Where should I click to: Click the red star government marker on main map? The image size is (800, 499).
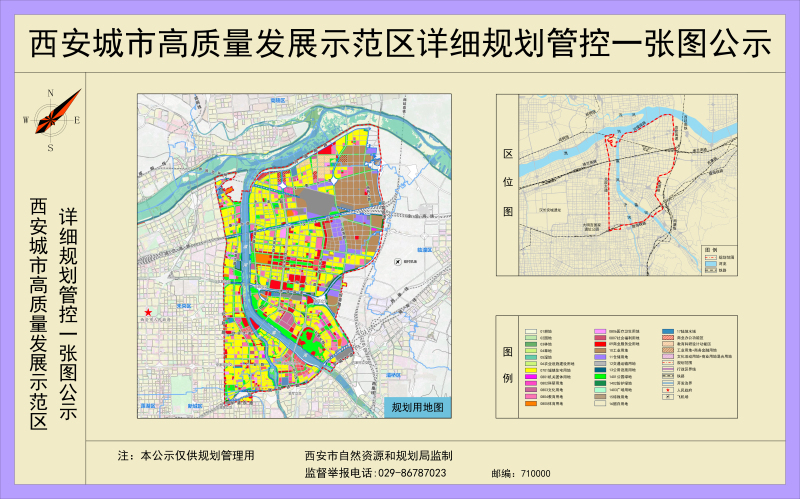148,312
